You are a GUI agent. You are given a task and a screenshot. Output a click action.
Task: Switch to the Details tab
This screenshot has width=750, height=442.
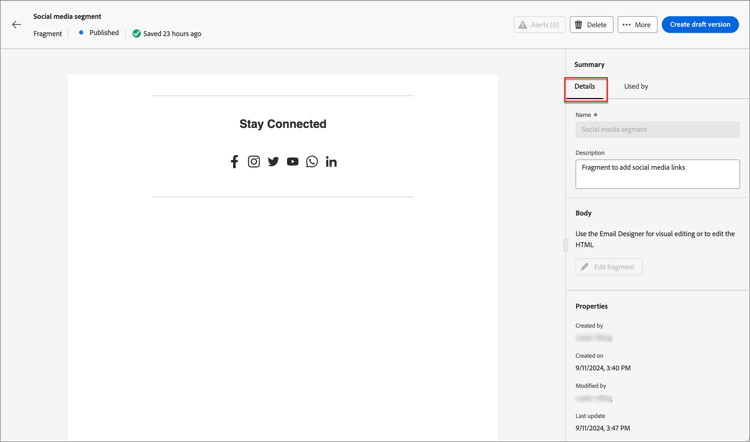pyautogui.click(x=585, y=87)
